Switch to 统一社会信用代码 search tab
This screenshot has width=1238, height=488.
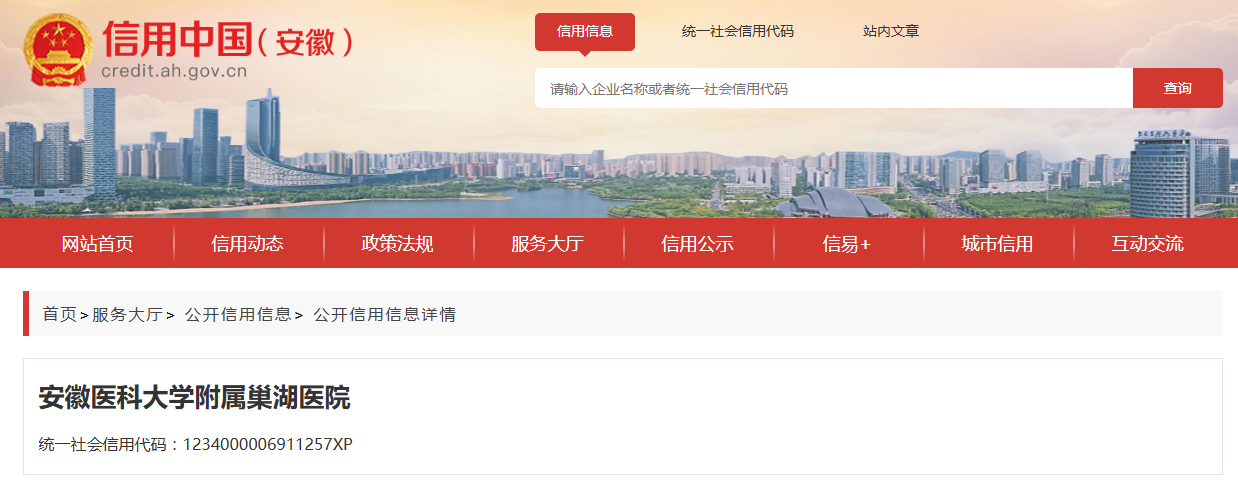tap(738, 31)
